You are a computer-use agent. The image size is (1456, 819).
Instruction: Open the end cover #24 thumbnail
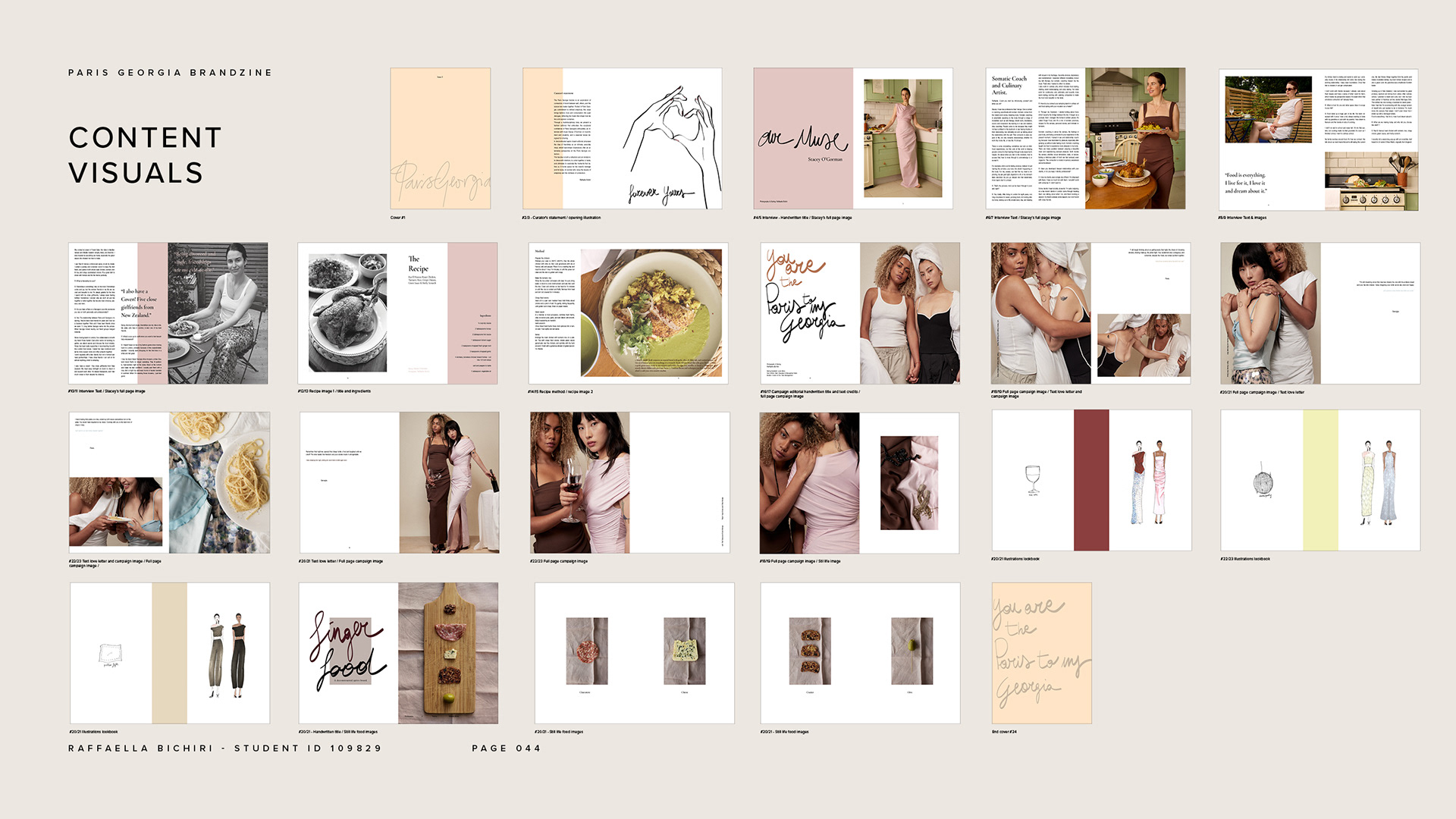pos(1041,653)
